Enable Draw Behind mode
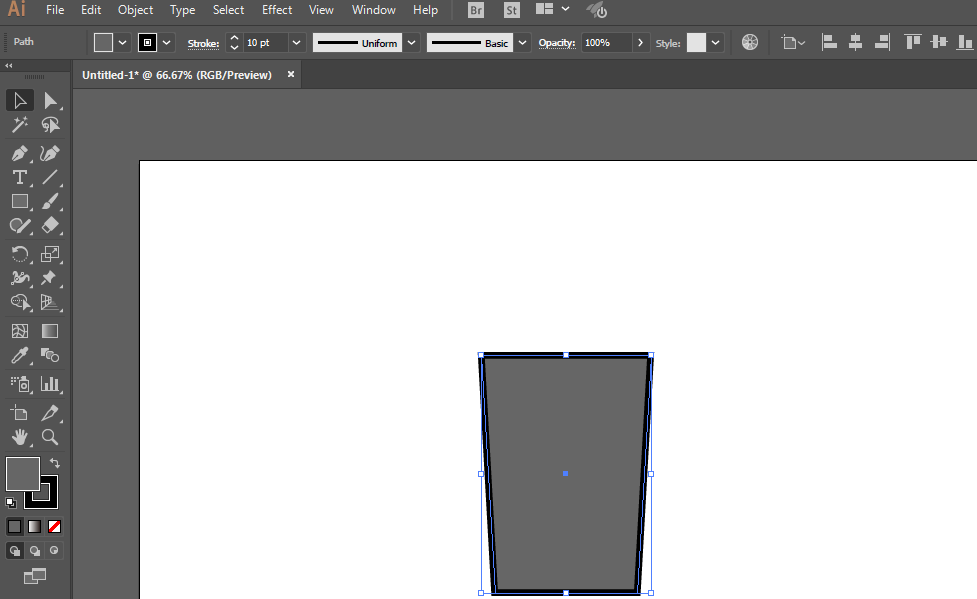The width and height of the screenshot is (977, 599). point(35,551)
